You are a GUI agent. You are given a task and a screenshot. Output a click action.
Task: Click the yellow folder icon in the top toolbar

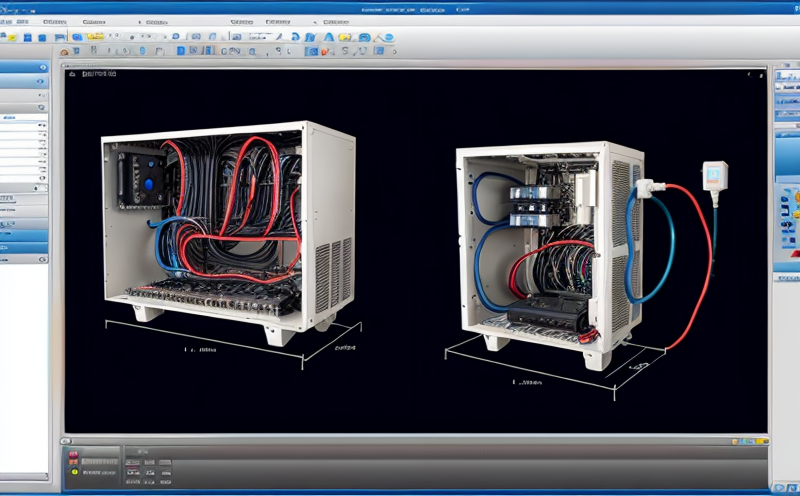click(x=97, y=36)
